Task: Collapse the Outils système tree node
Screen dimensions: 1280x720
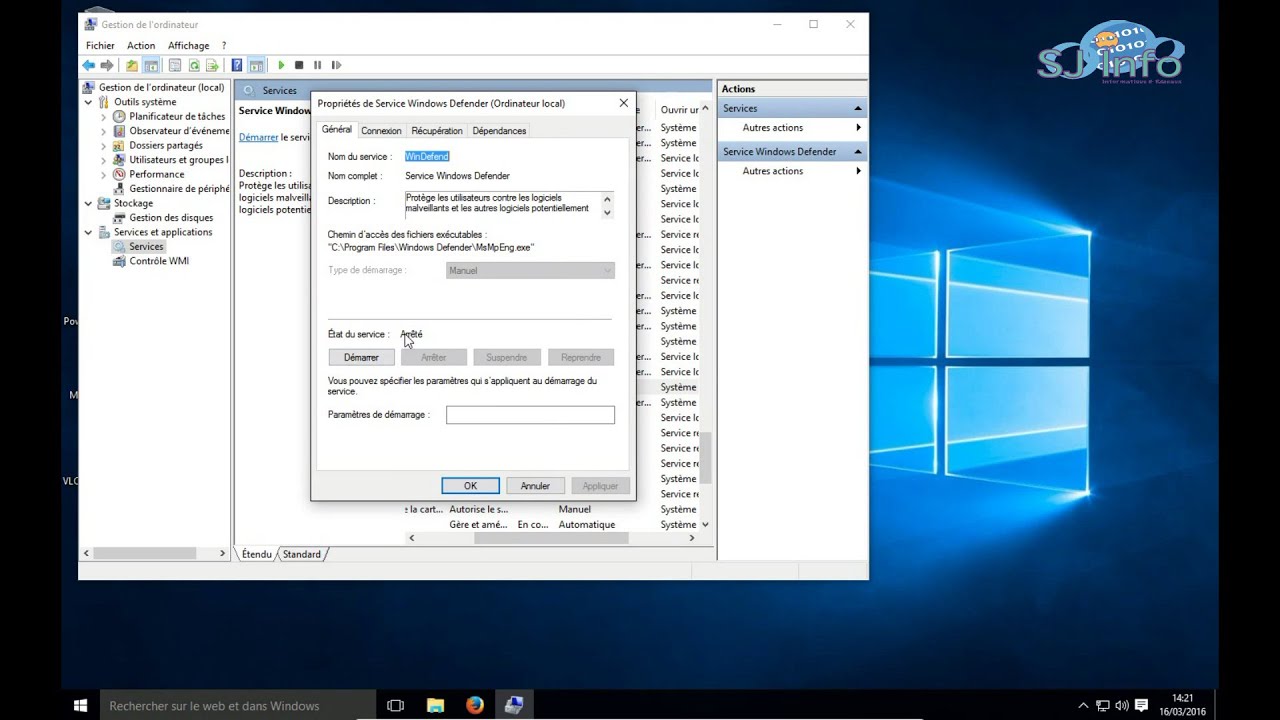Action: (88, 102)
